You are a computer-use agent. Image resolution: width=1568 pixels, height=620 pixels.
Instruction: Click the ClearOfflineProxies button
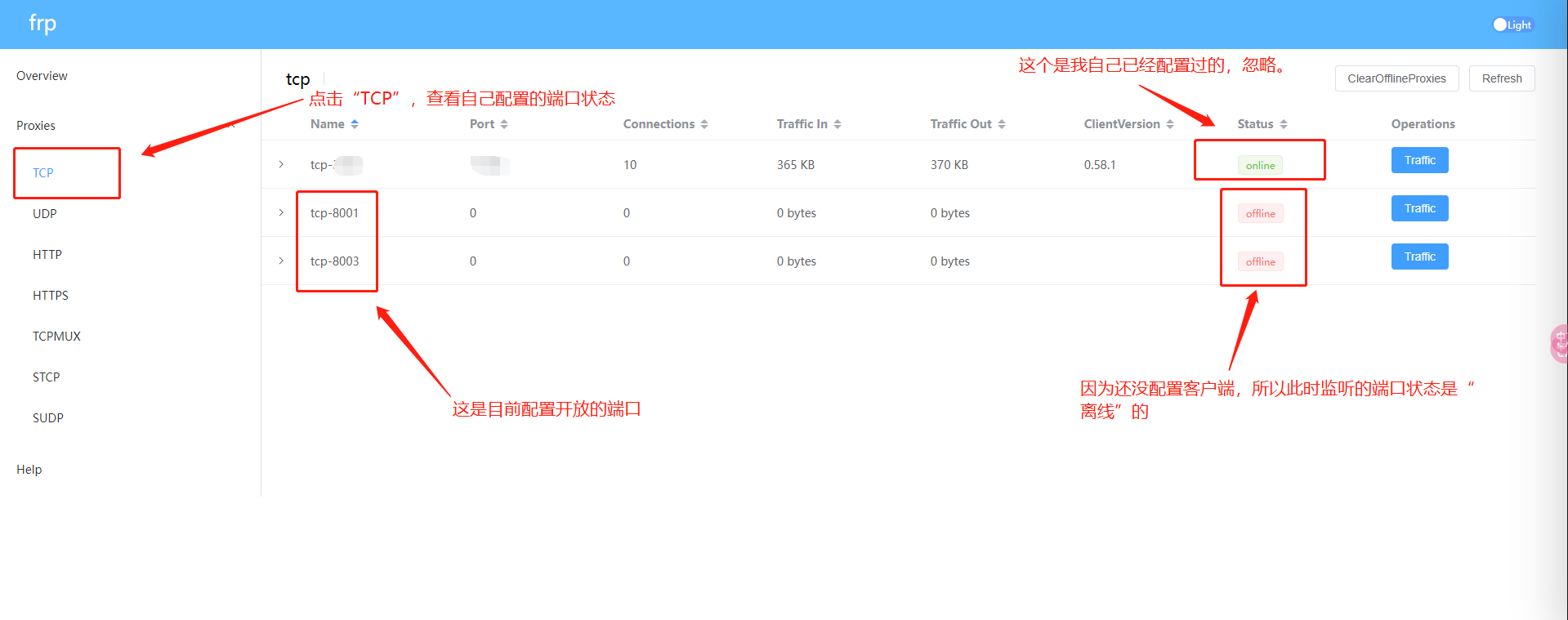click(x=1396, y=78)
